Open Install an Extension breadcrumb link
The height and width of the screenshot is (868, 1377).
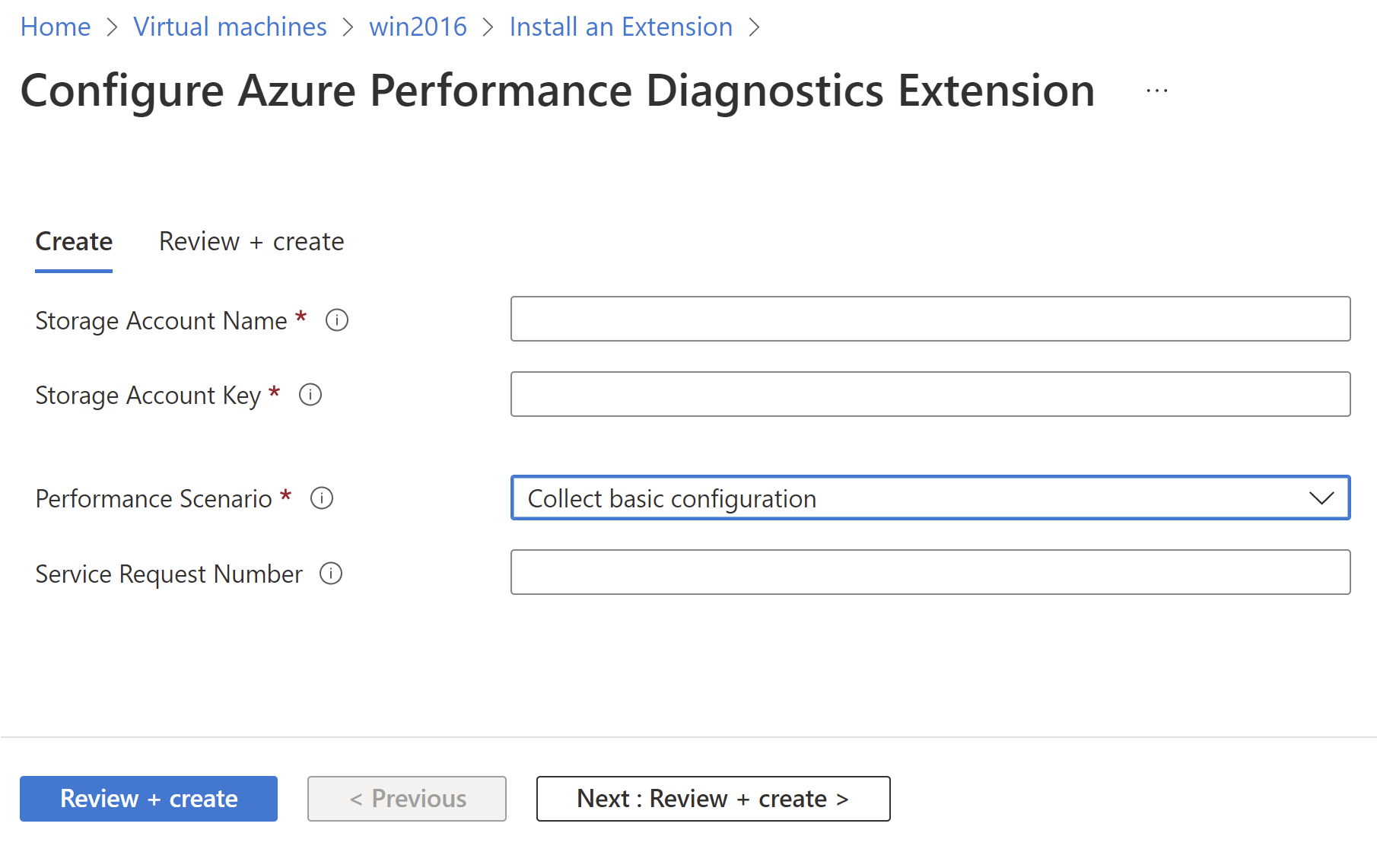point(621,27)
